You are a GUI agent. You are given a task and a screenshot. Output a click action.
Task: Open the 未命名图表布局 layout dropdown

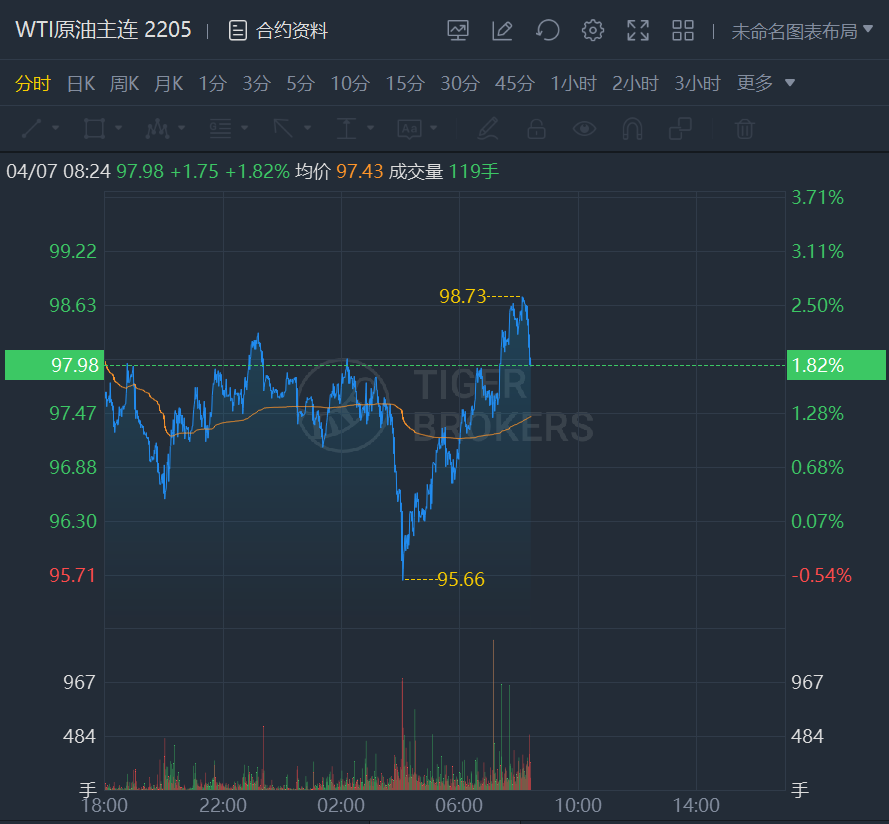802,31
